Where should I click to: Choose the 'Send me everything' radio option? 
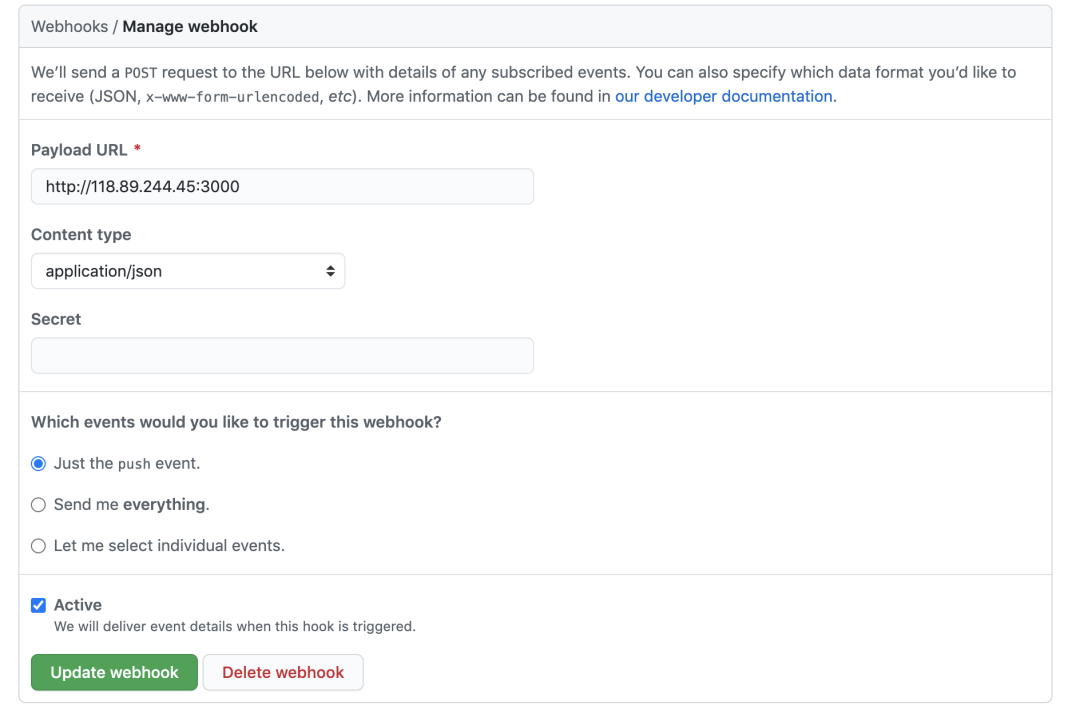coord(39,505)
